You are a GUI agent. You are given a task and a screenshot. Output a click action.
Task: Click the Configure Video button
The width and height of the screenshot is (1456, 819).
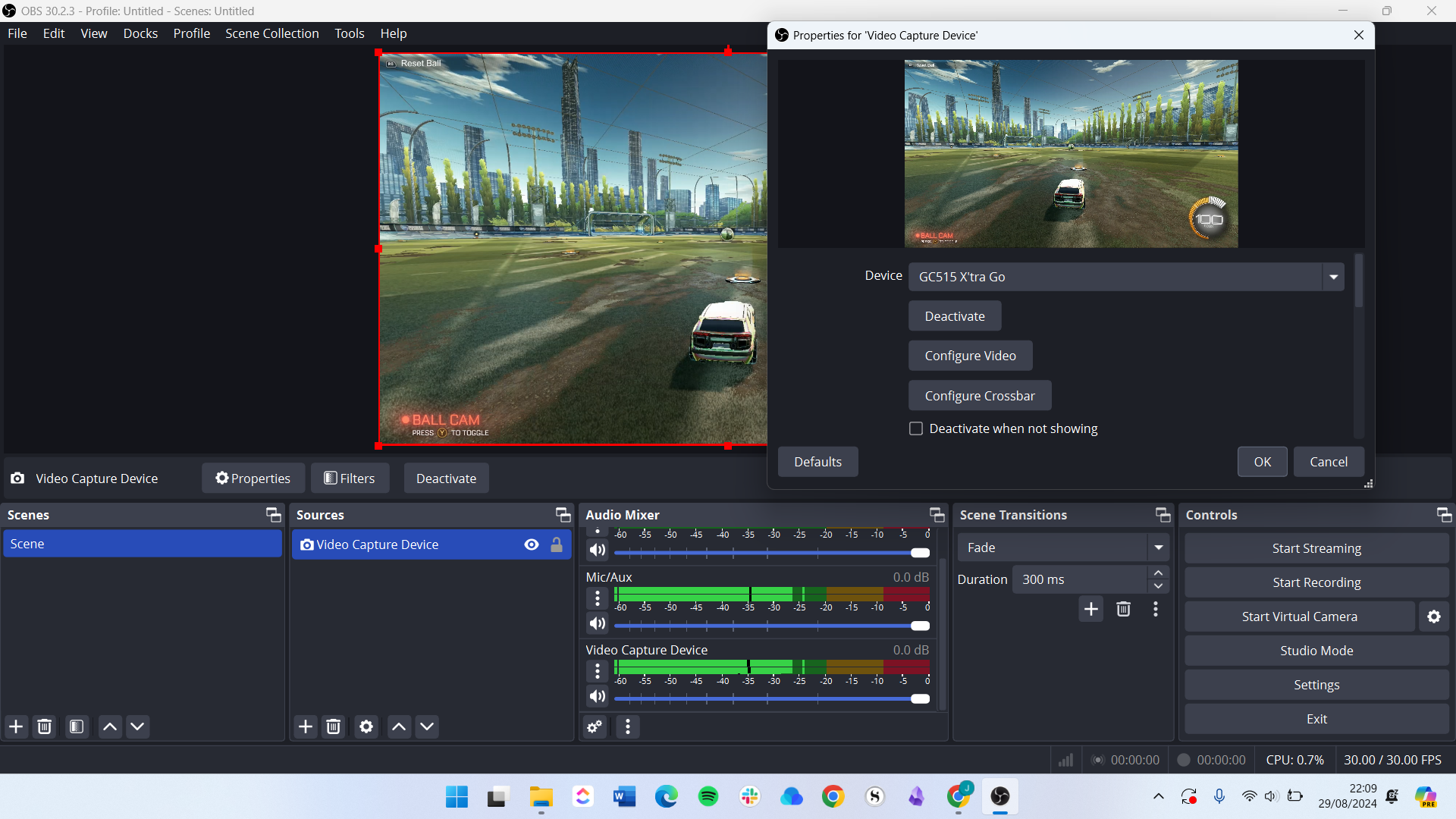(x=970, y=355)
